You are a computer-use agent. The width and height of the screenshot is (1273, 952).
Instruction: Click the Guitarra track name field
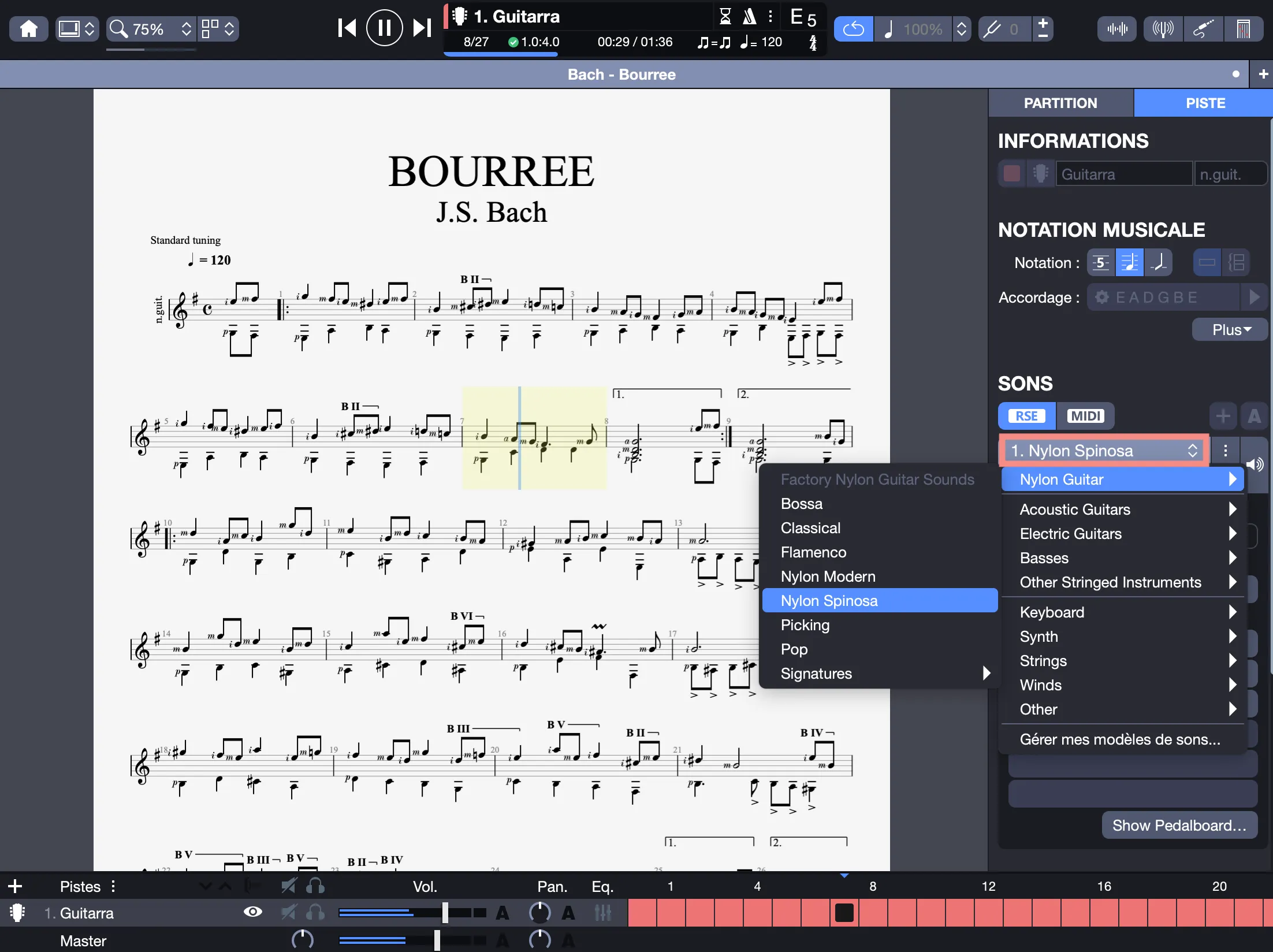coord(1124,174)
